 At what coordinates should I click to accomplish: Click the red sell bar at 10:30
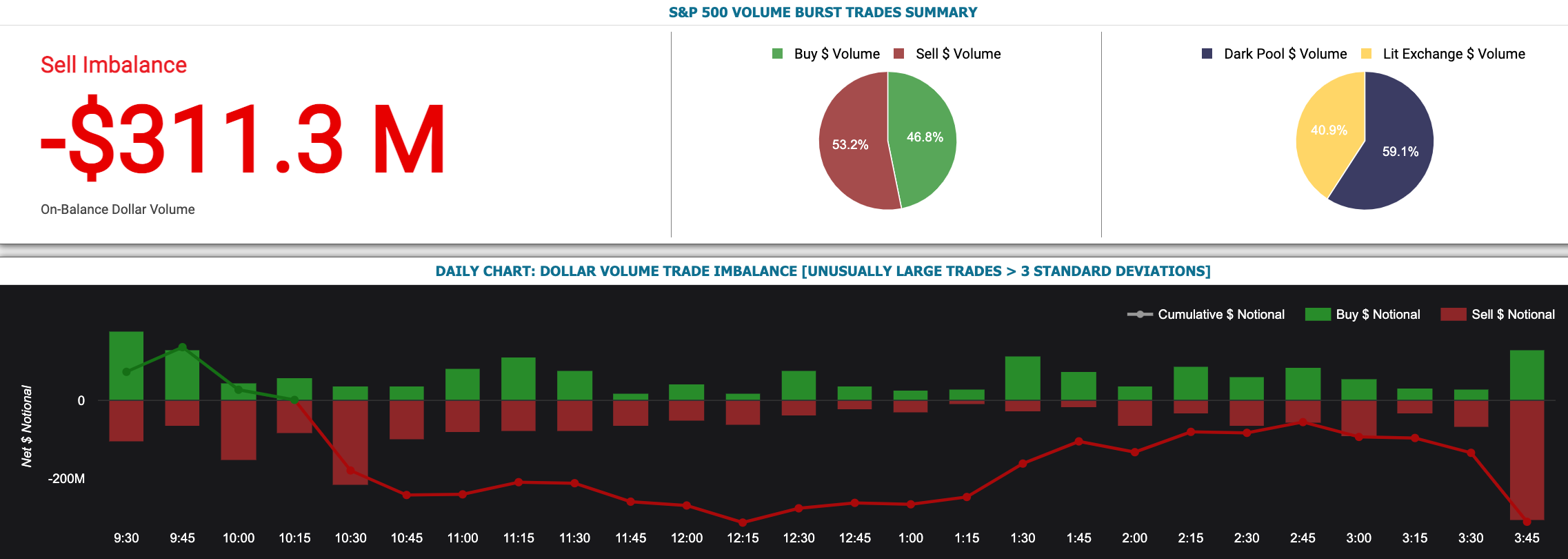tap(350, 442)
